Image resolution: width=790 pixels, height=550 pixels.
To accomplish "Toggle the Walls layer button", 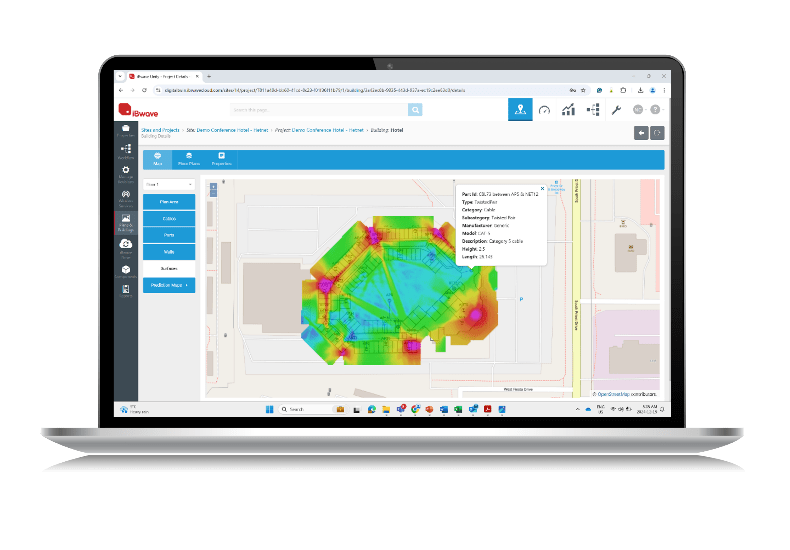I will [x=169, y=252].
